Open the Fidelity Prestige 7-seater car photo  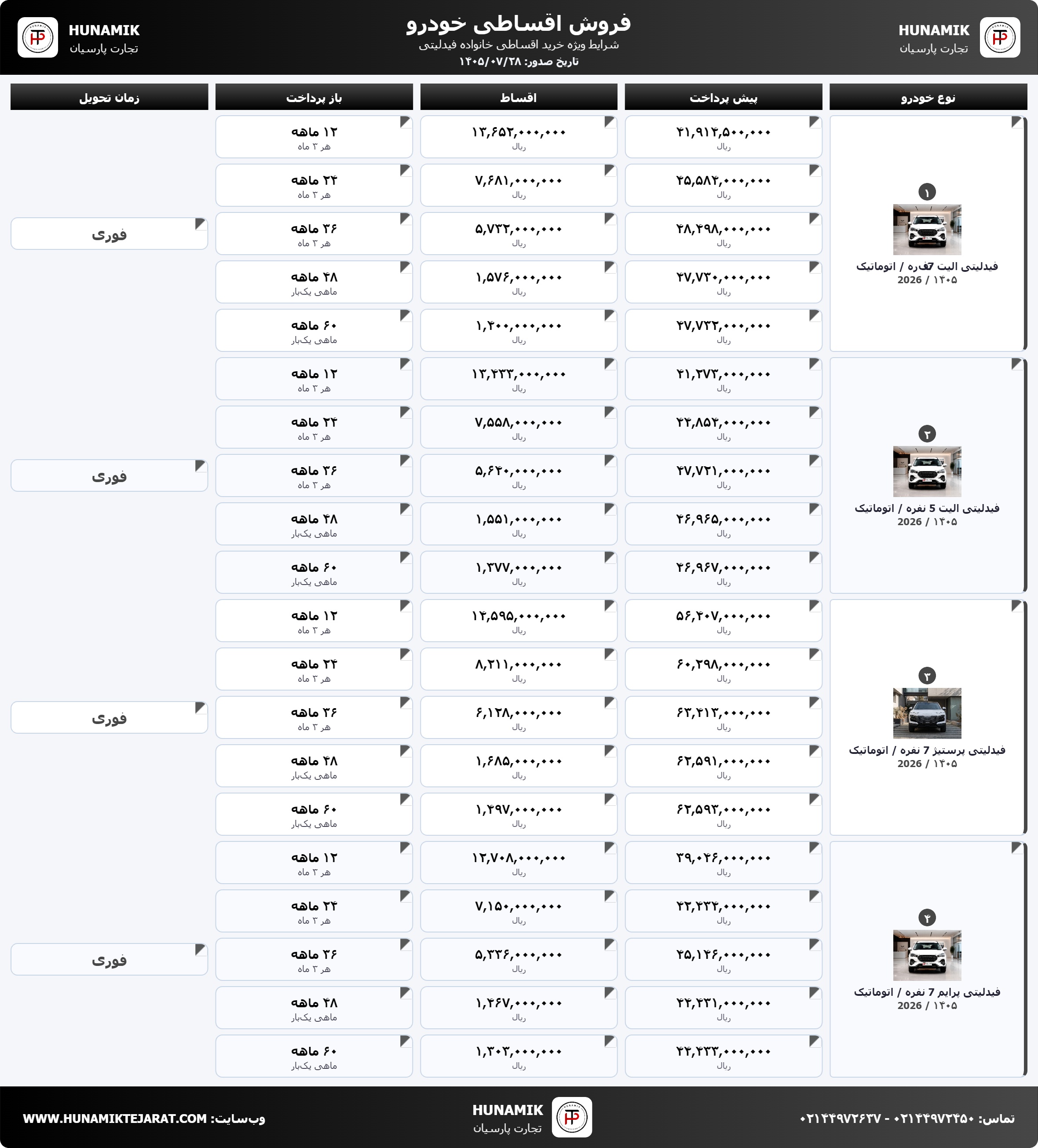(x=927, y=713)
